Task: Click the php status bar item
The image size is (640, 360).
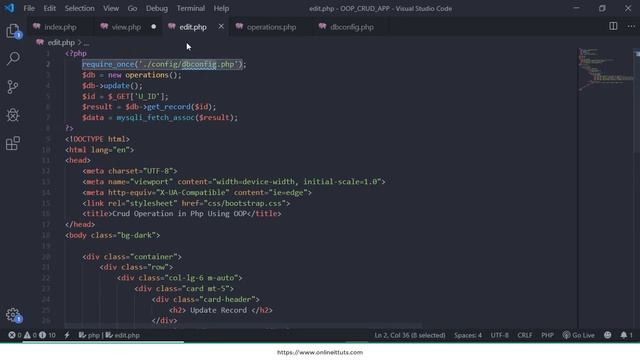Action: [x=89, y=335]
